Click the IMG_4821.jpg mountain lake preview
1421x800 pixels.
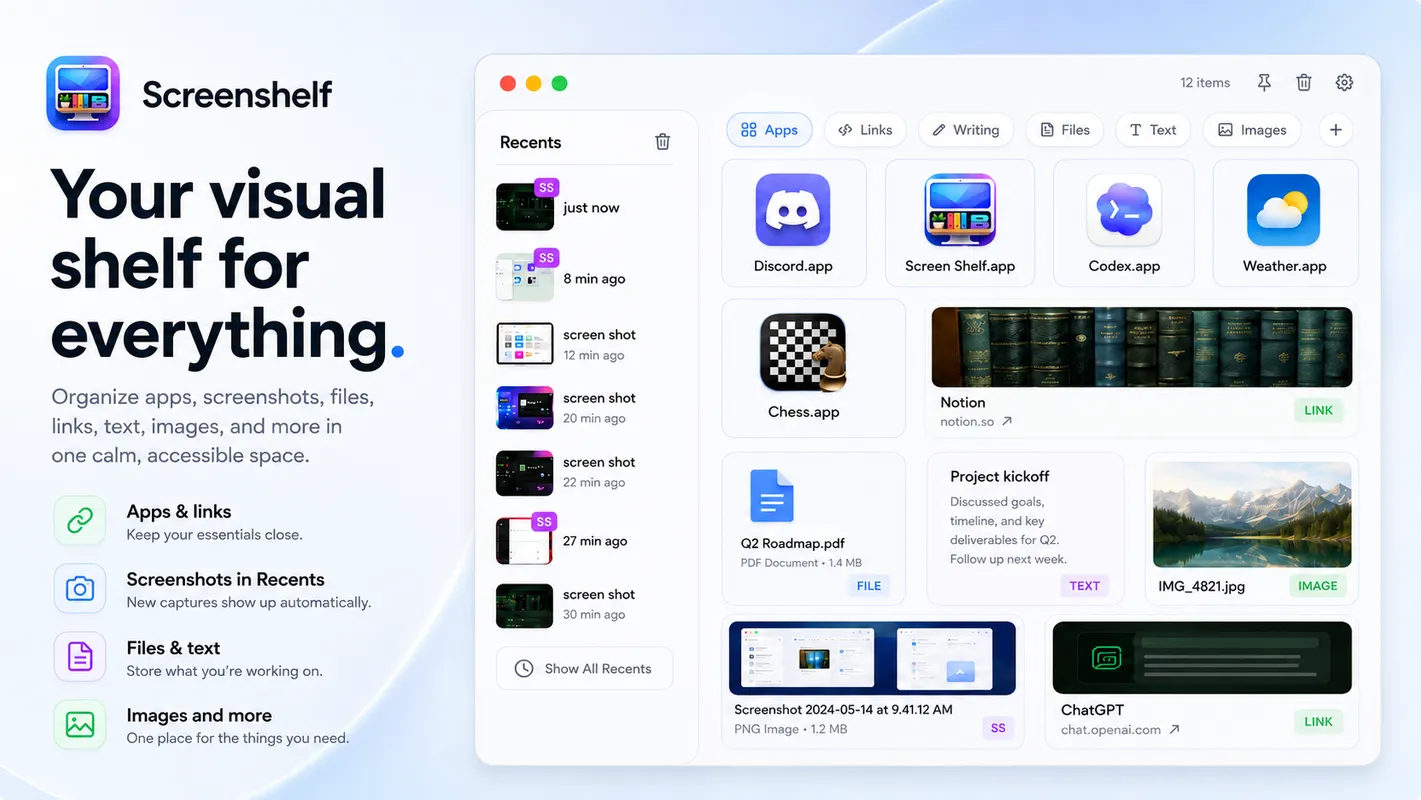point(1252,515)
